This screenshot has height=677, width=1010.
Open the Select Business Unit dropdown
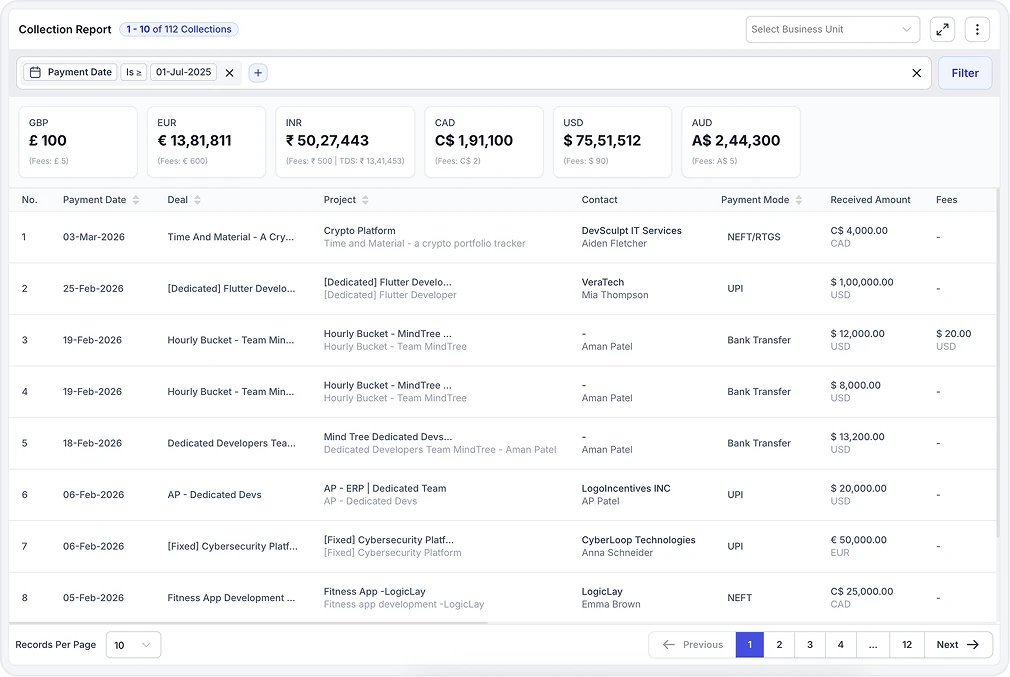(x=832, y=30)
